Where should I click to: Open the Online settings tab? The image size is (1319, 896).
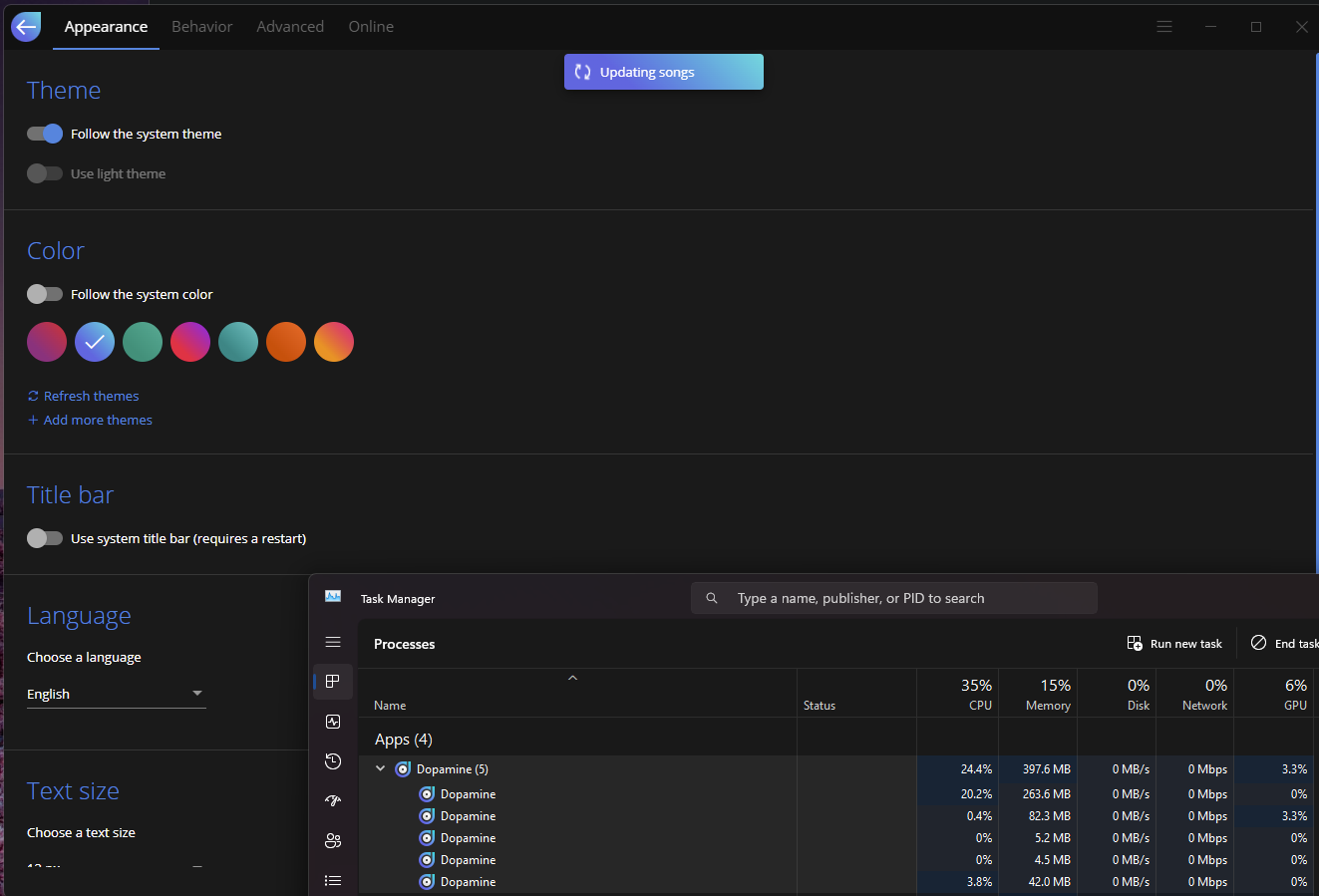(x=370, y=26)
